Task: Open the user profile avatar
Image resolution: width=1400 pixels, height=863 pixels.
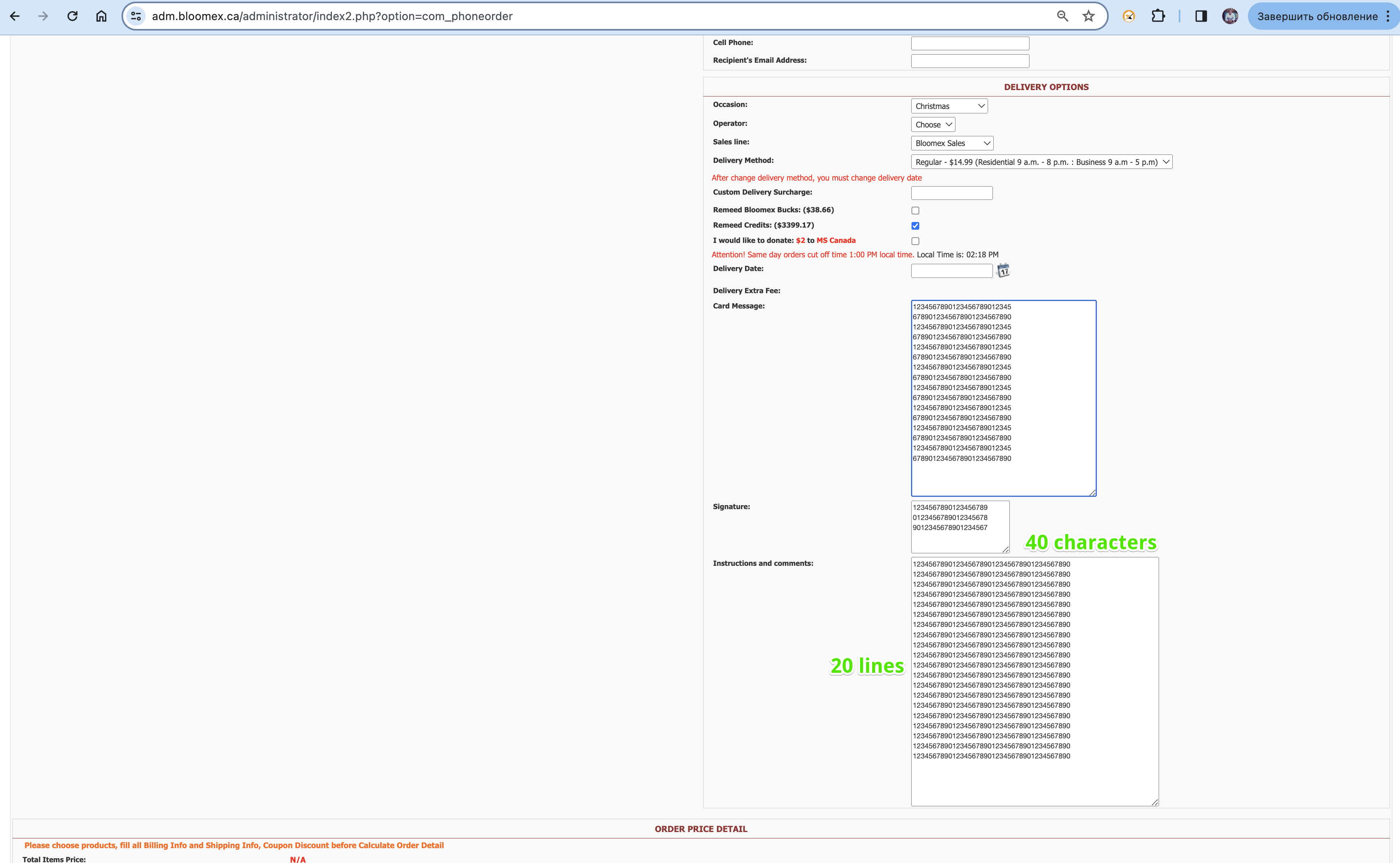Action: coord(1230,16)
